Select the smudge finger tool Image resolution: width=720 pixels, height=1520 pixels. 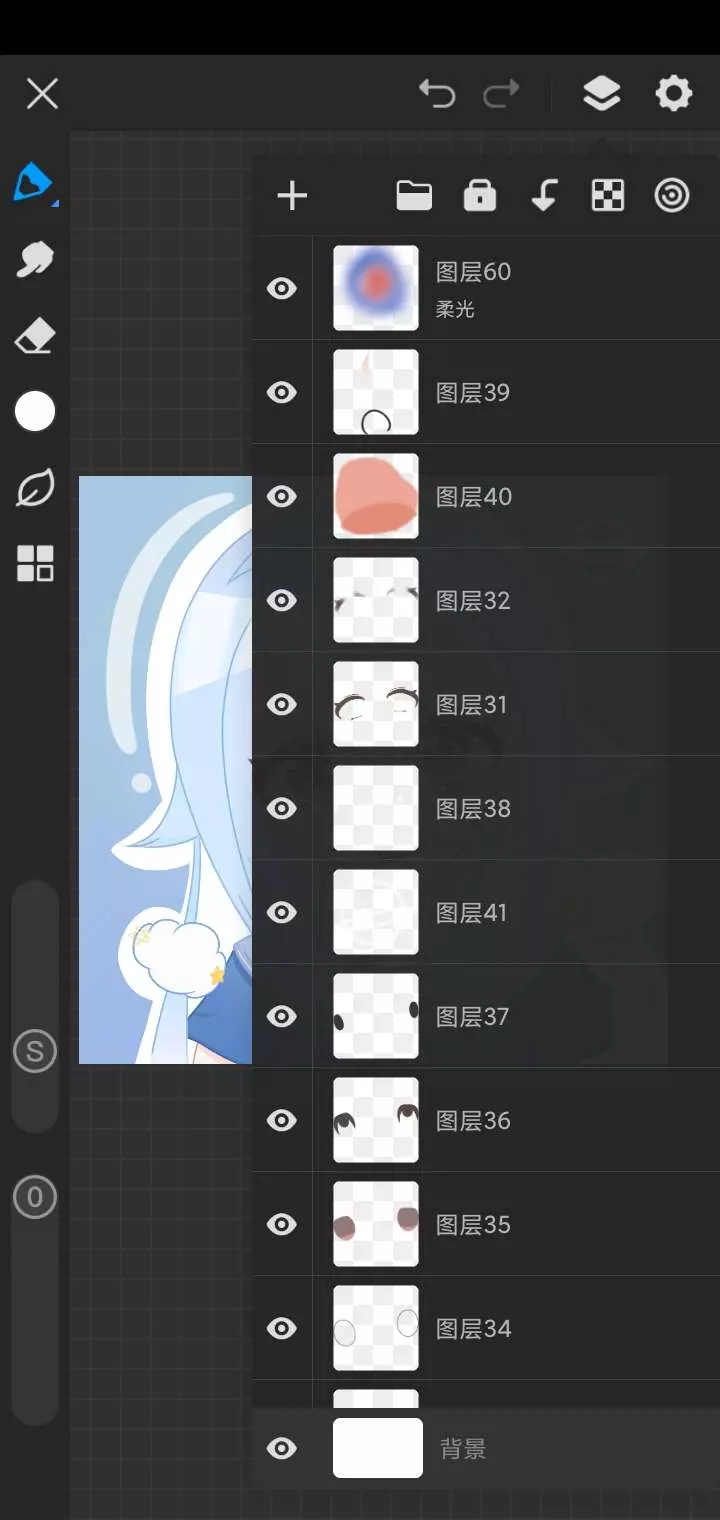coord(35,260)
